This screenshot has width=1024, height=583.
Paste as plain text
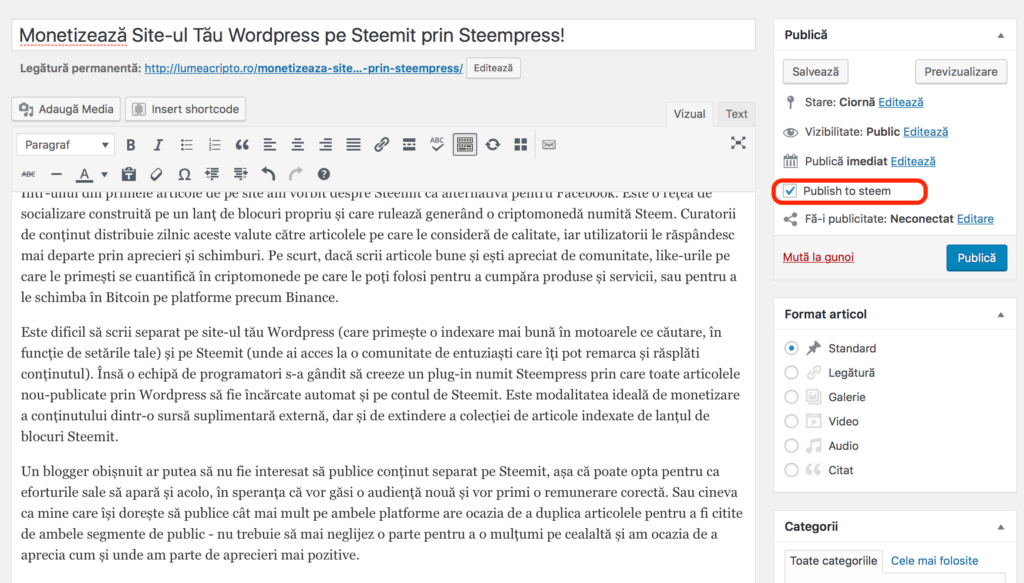pos(129,174)
